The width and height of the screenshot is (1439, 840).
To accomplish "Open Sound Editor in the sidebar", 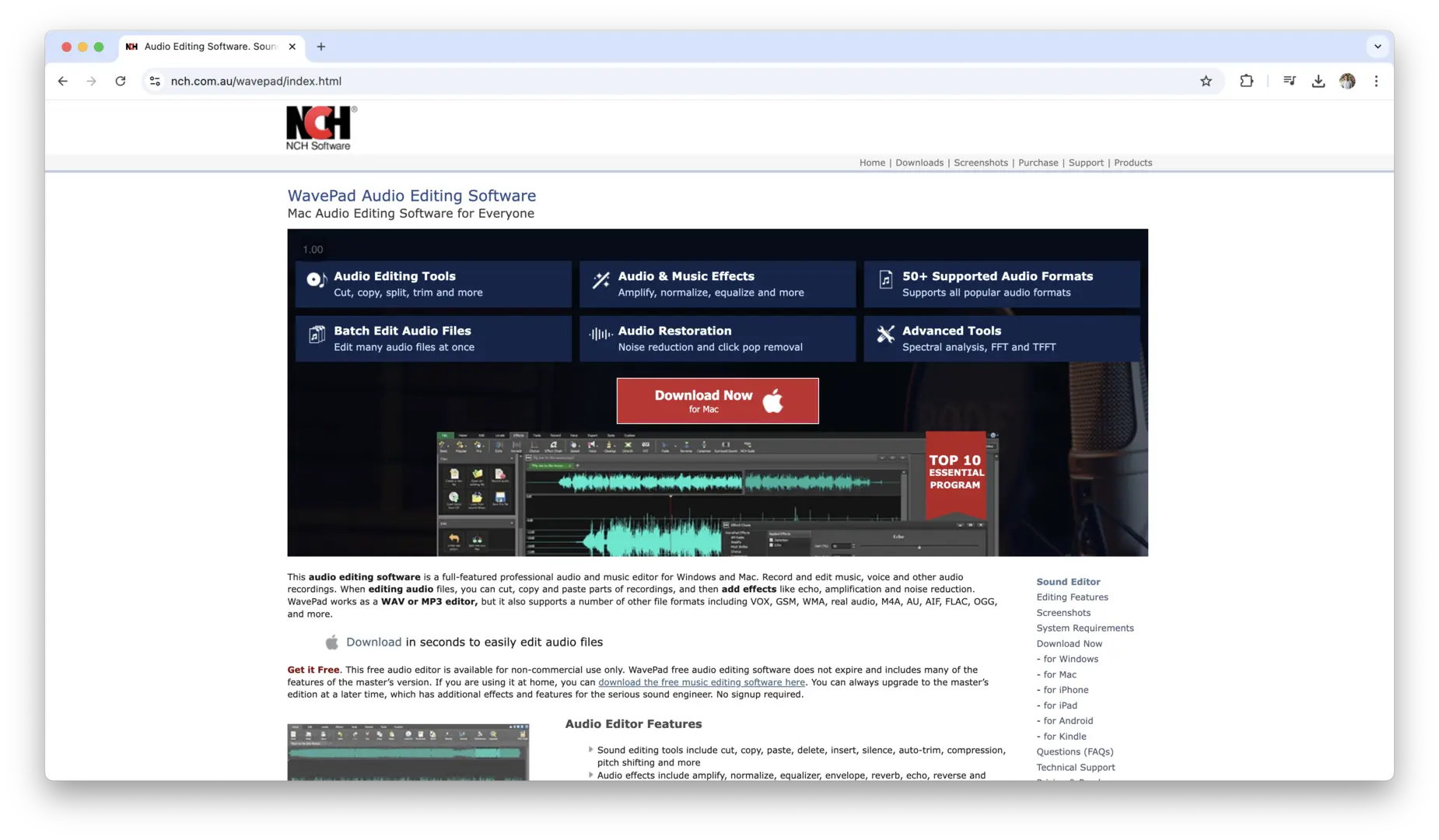I will click(x=1068, y=582).
